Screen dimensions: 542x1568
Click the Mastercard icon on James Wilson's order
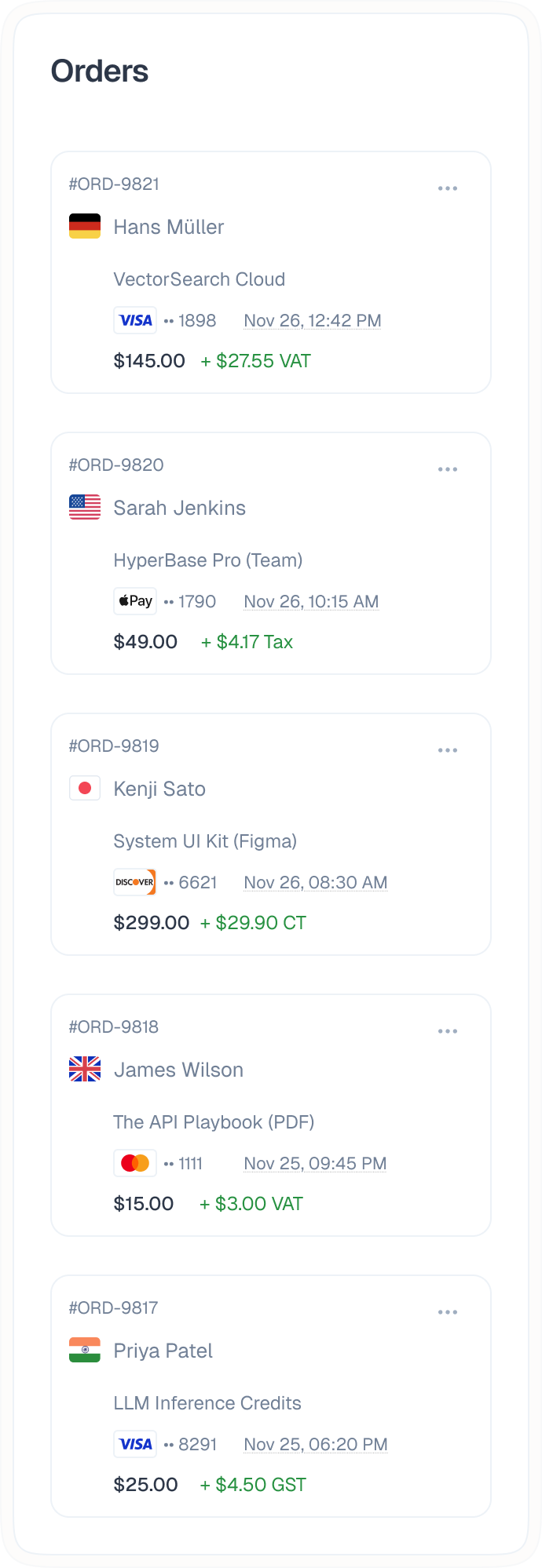coord(134,1163)
